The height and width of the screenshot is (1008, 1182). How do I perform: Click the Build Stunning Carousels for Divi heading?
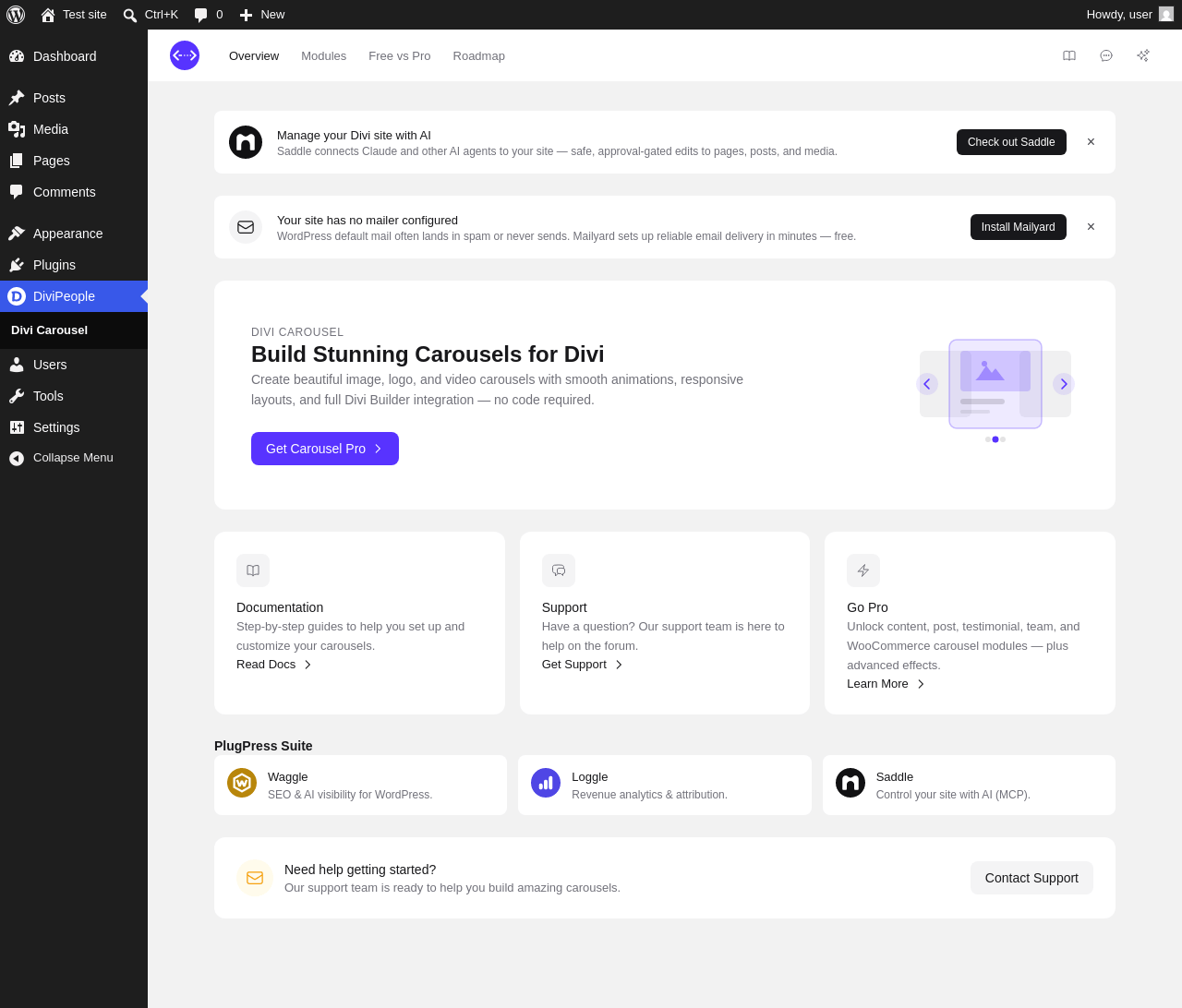click(428, 354)
